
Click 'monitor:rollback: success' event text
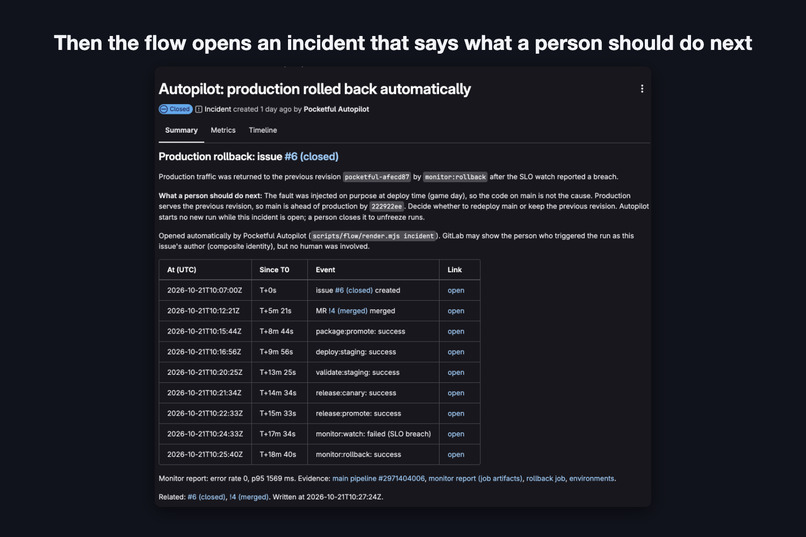click(x=358, y=455)
